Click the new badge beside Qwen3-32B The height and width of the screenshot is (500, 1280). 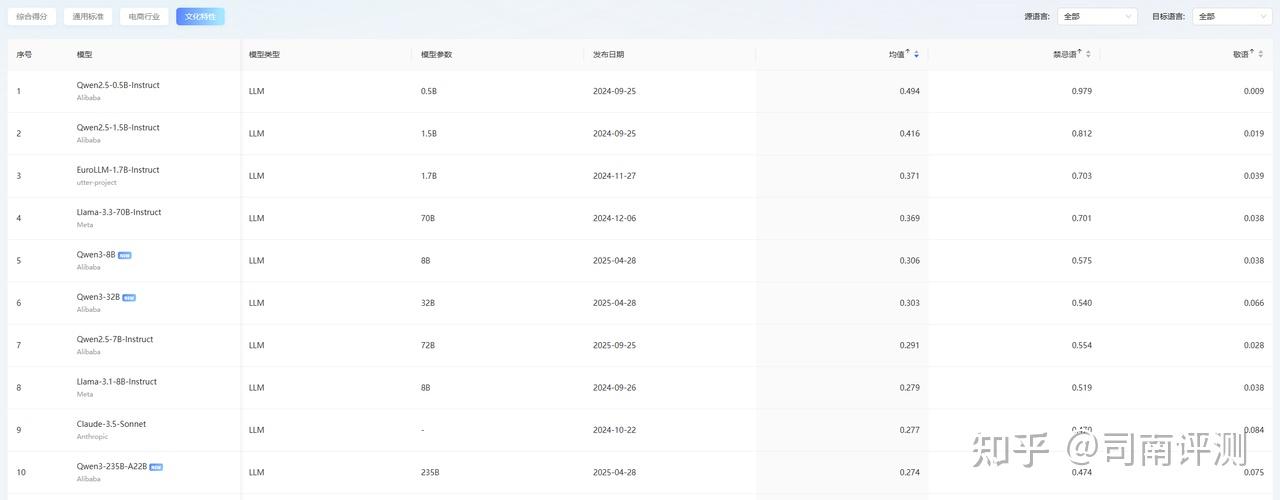[129, 297]
